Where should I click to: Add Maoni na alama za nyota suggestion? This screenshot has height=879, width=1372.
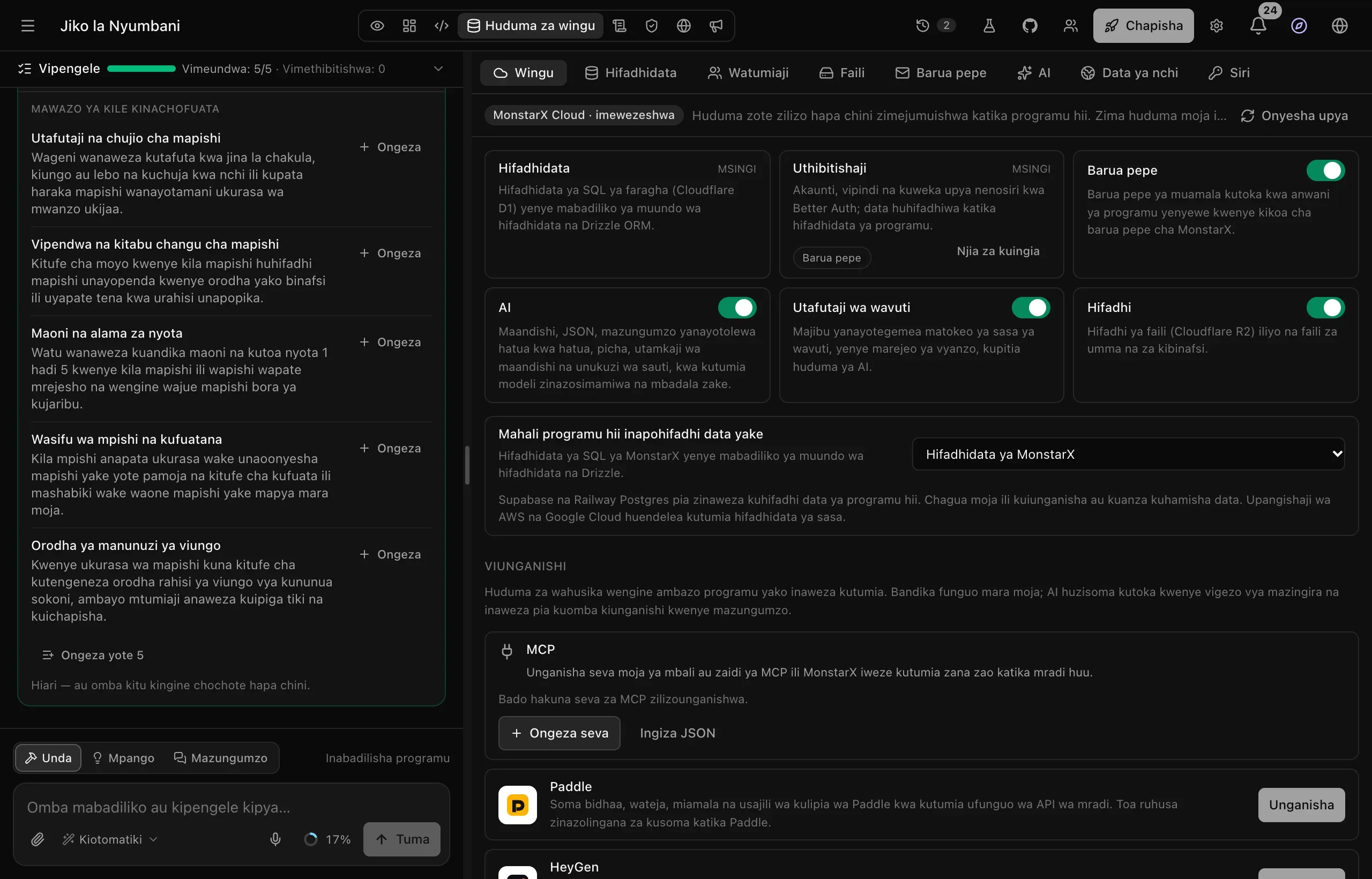[390, 342]
